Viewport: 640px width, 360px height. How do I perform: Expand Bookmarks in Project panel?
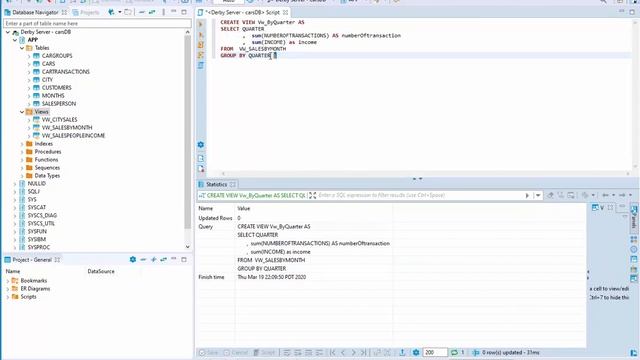(8, 281)
